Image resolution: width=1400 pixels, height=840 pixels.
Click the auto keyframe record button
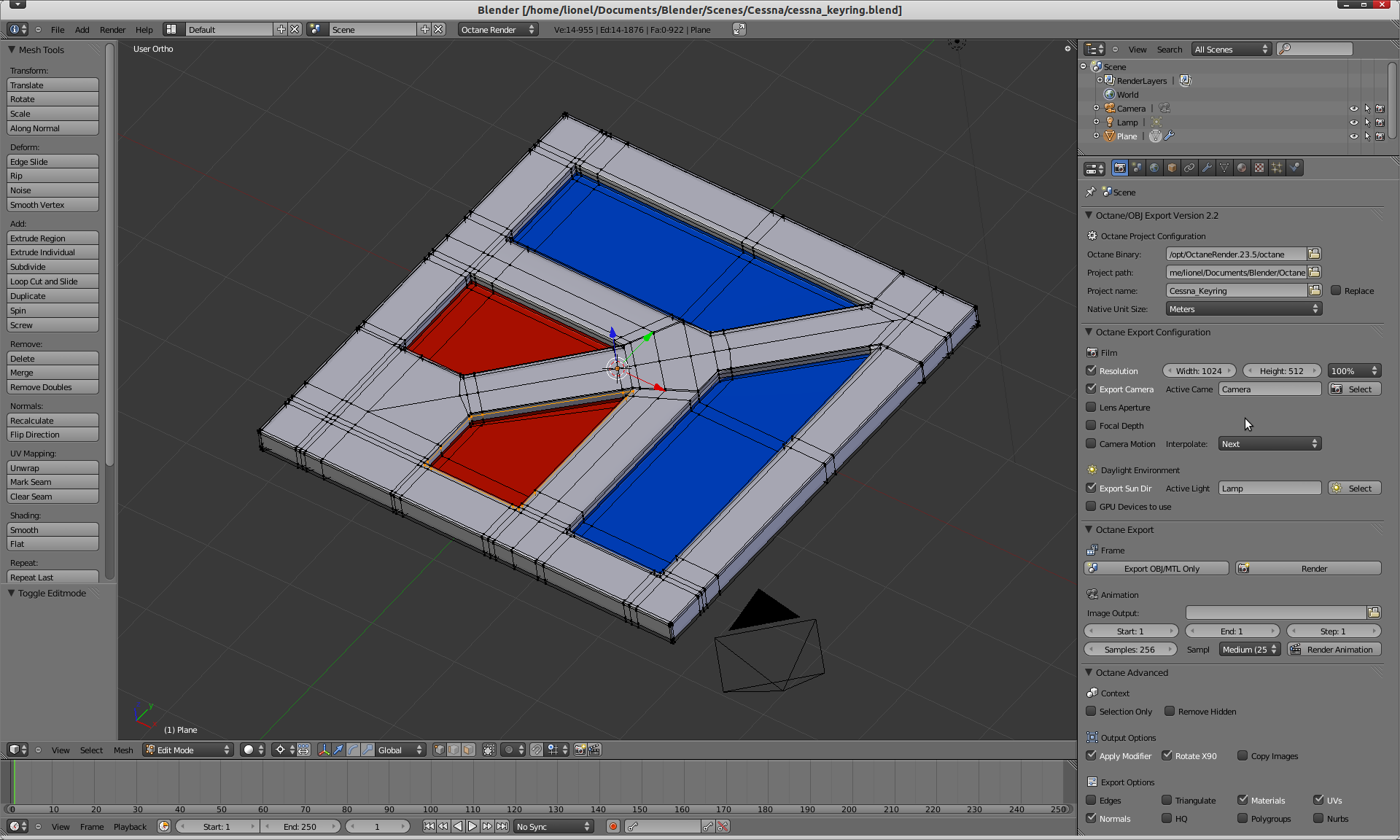[x=613, y=826]
